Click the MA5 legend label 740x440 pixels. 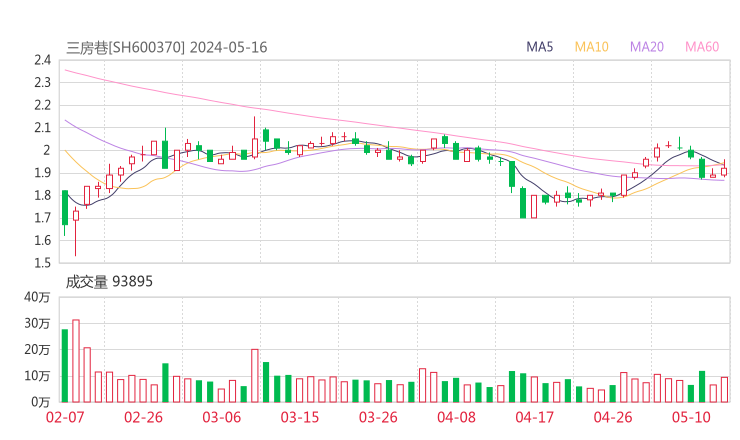539,47
